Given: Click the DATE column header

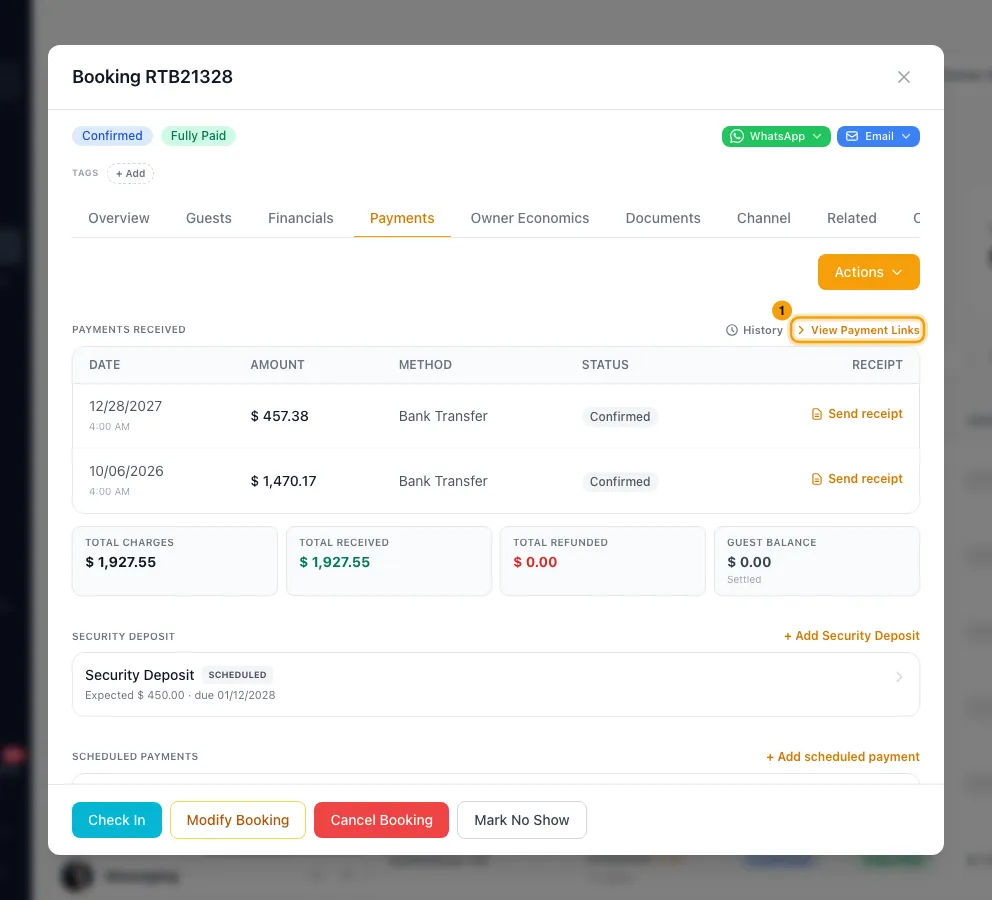Looking at the screenshot, I should pyautogui.click(x=104, y=365).
